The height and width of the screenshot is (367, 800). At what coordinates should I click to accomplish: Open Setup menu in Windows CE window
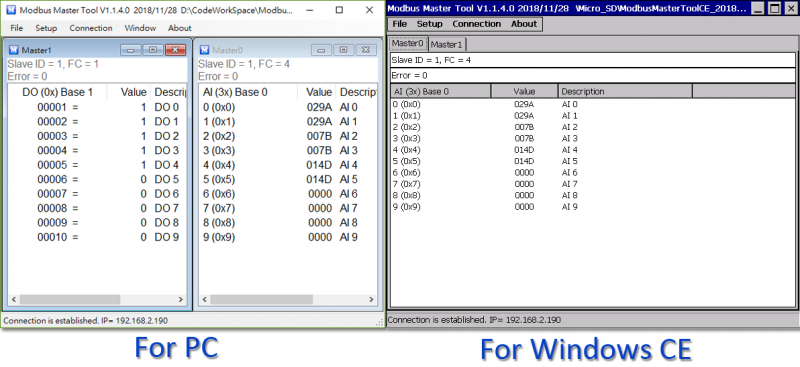[430, 24]
